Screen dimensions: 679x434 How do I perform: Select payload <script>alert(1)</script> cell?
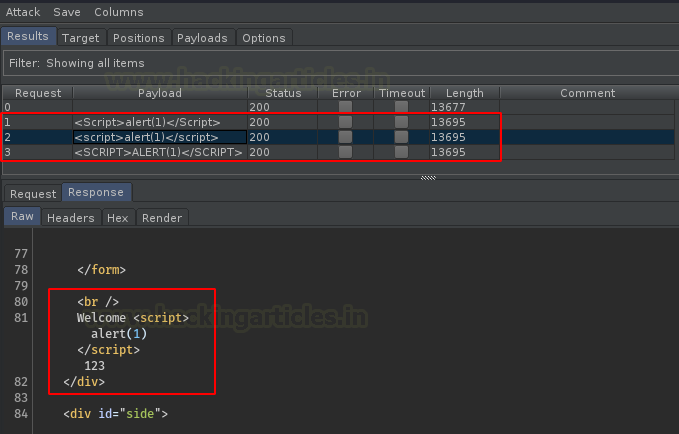pyautogui.click(x=160, y=137)
